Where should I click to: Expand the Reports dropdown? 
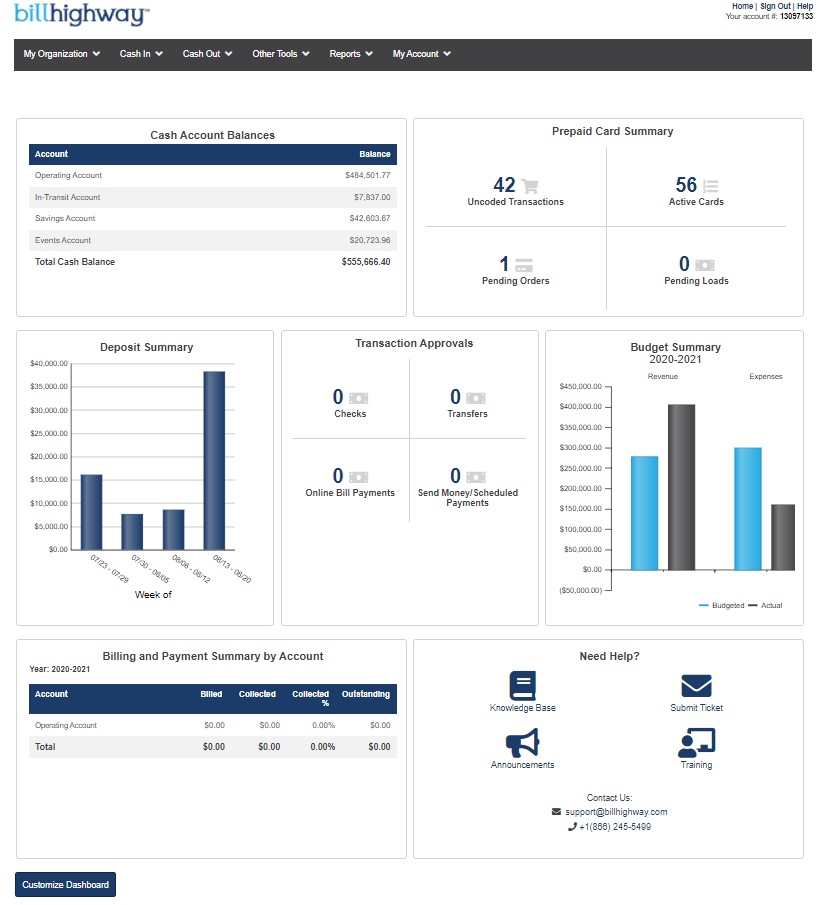point(350,54)
